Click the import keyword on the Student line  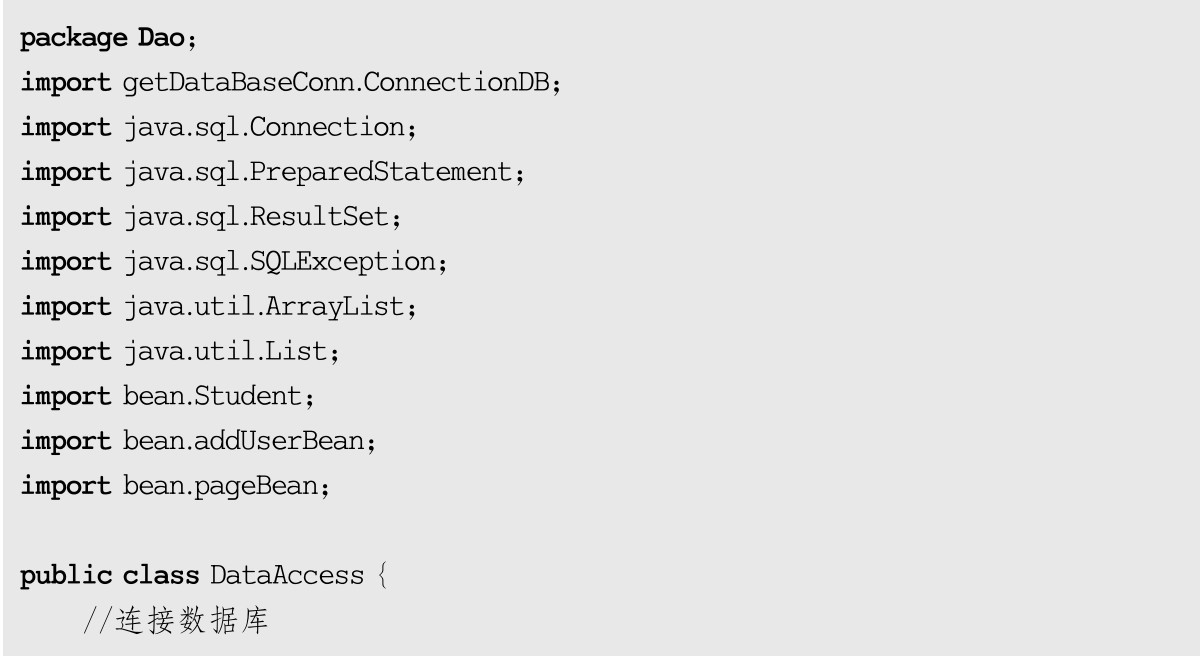point(66,396)
